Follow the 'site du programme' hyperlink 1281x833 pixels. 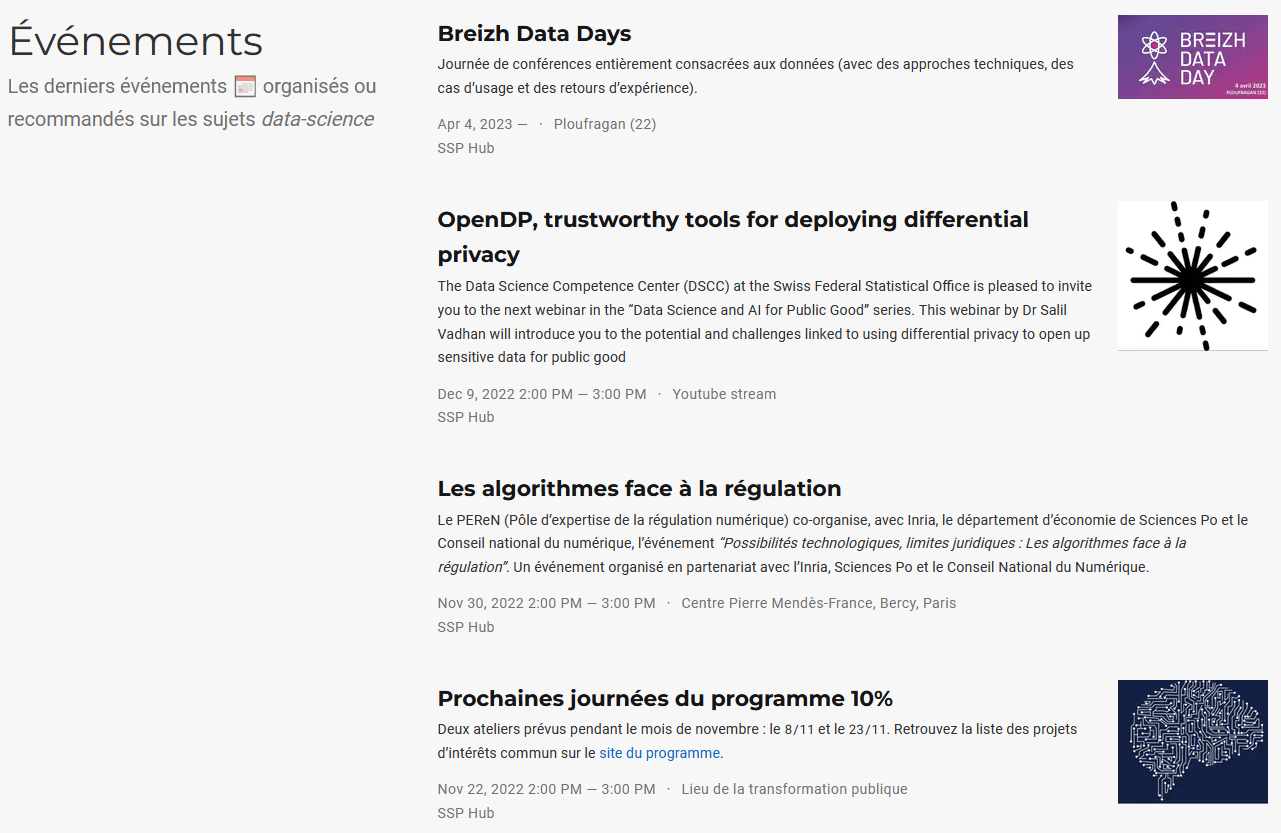[x=659, y=753]
